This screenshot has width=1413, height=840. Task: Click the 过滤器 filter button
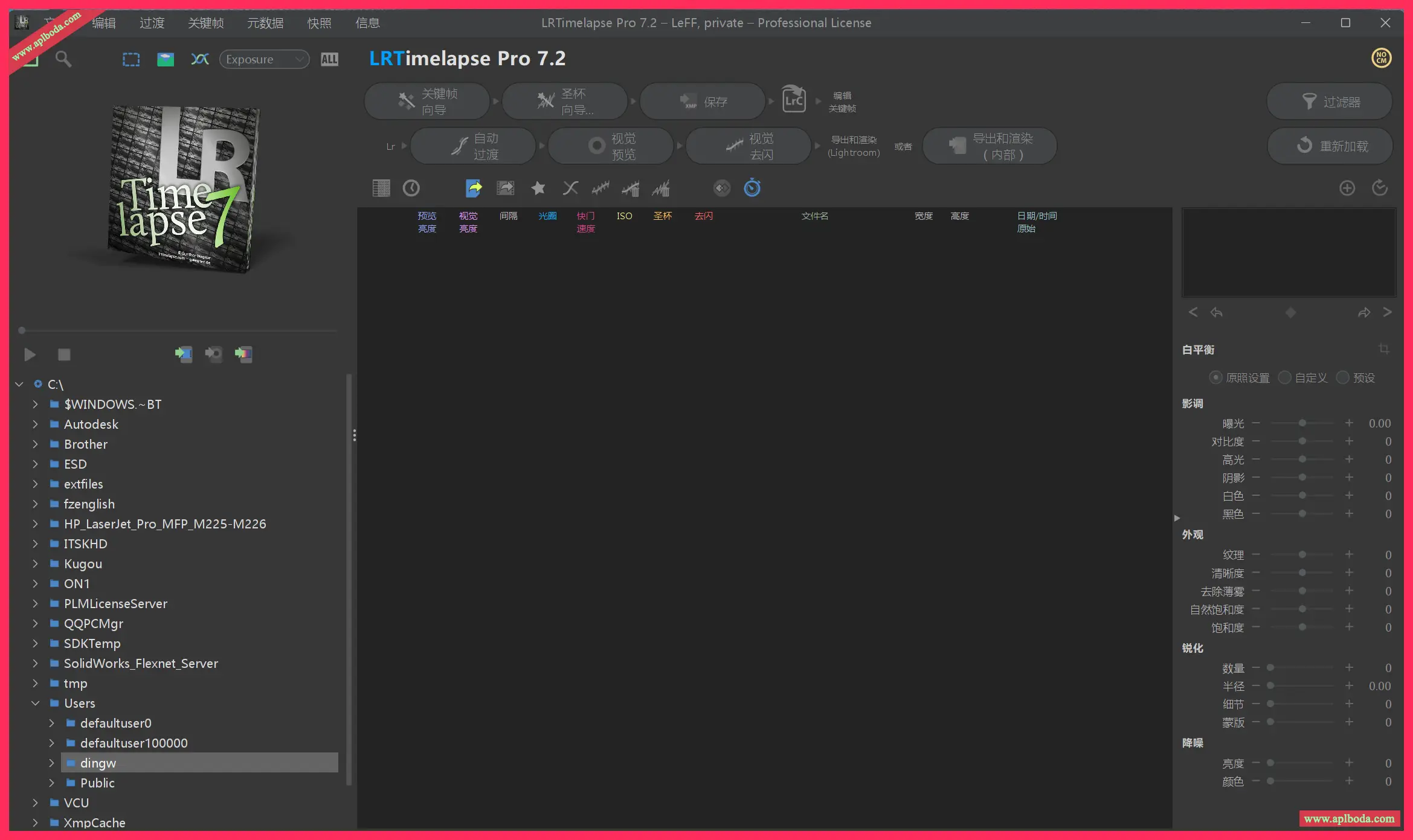pos(1330,101)
